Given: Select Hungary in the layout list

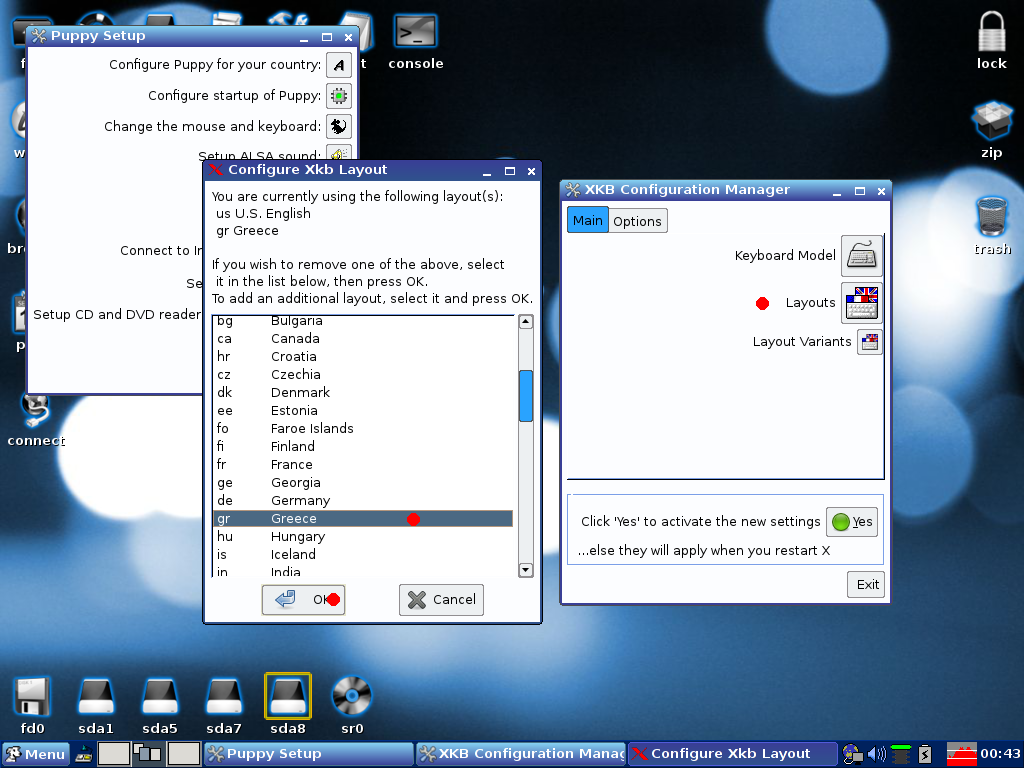Looking at the screenshot, I should click(x=363, y=537).
